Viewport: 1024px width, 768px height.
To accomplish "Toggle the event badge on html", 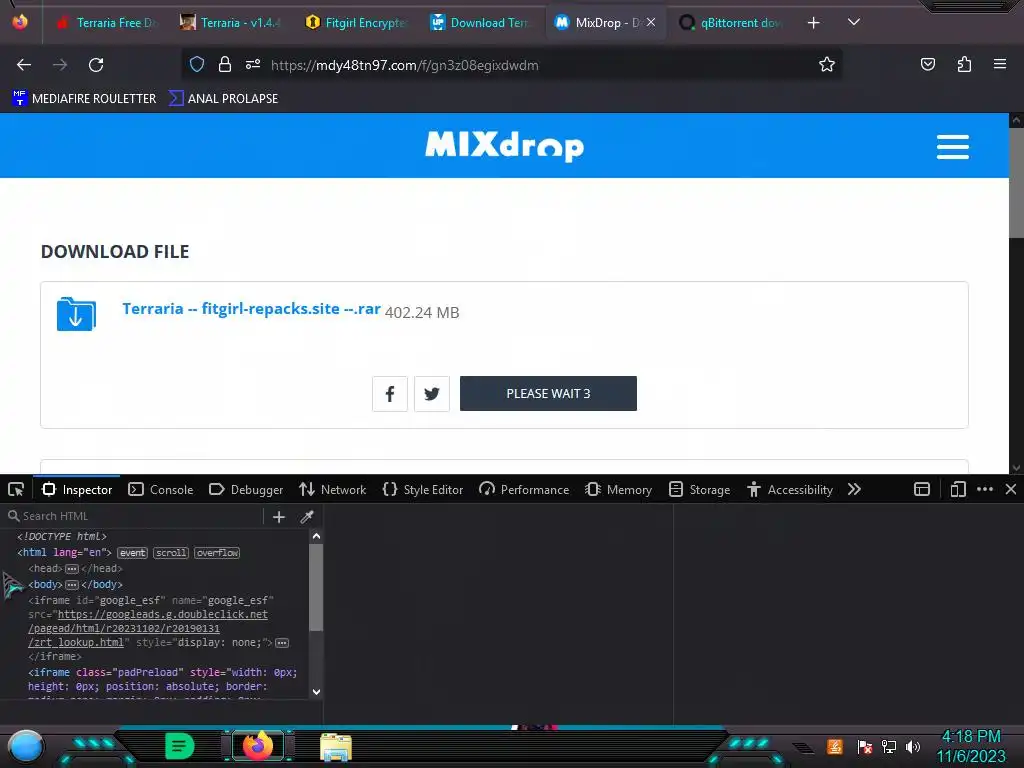I will click(133, 553).
